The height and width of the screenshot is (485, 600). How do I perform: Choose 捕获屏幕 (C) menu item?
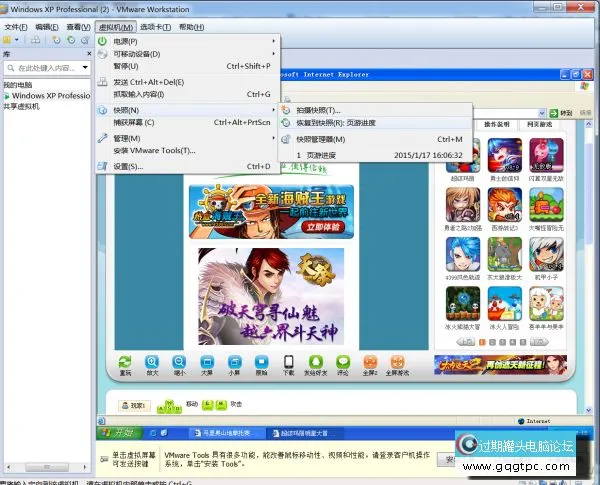(x=188, y=122)
